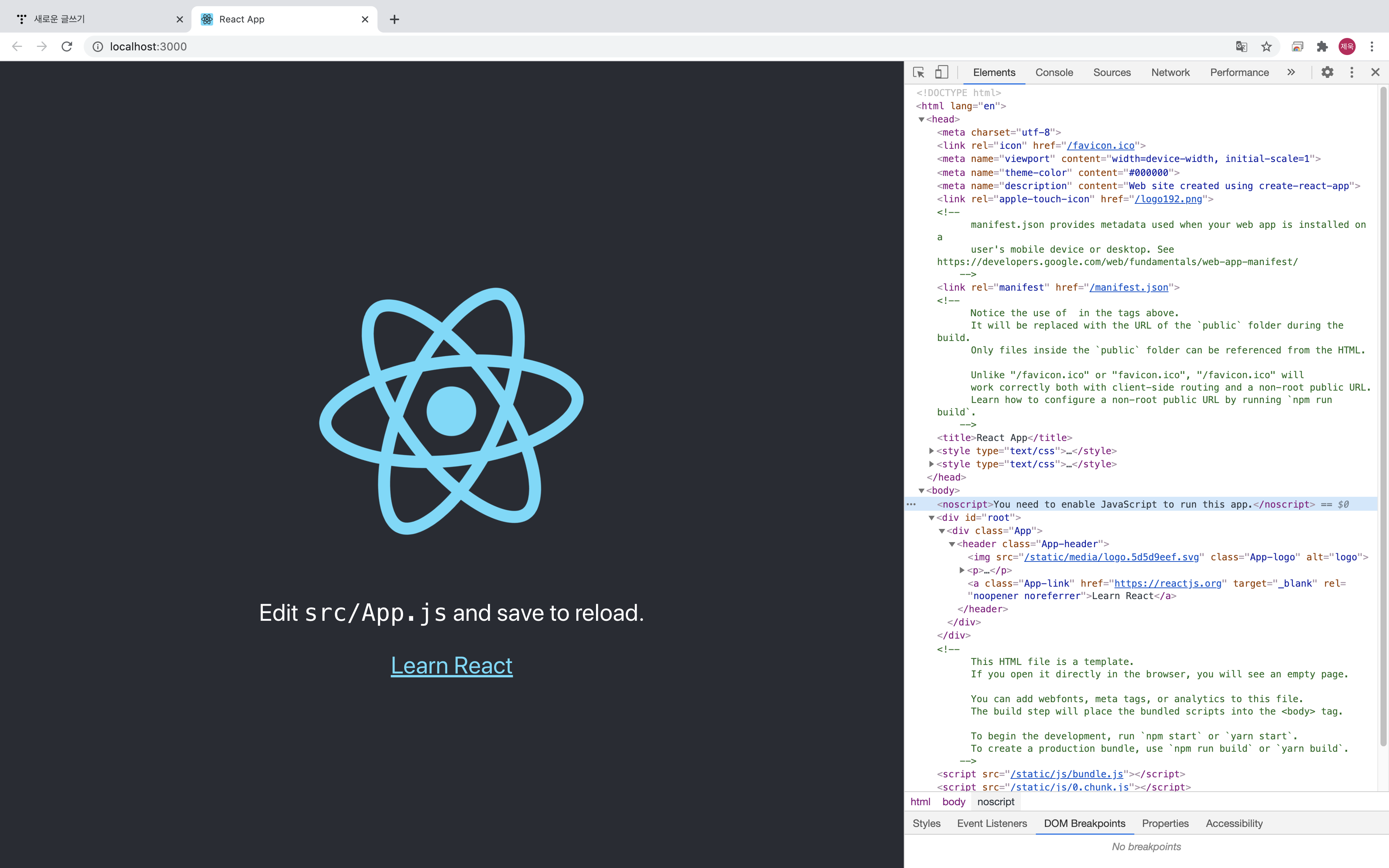The height and width of the screenshot is (868, 1389).
Task: Click the Learn React link
Action: (451, 665)
